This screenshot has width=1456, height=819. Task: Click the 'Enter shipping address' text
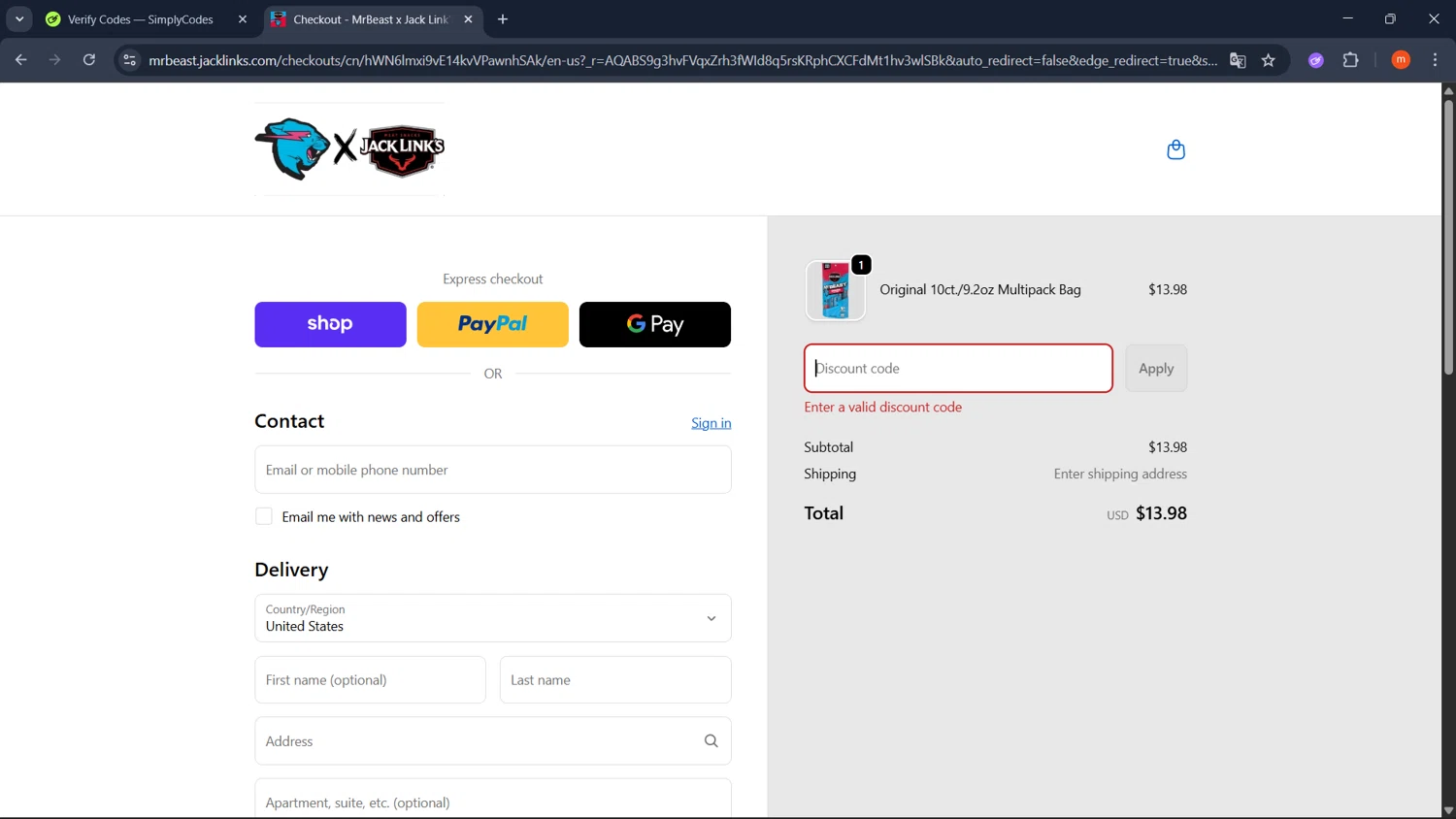[1120, 474]
